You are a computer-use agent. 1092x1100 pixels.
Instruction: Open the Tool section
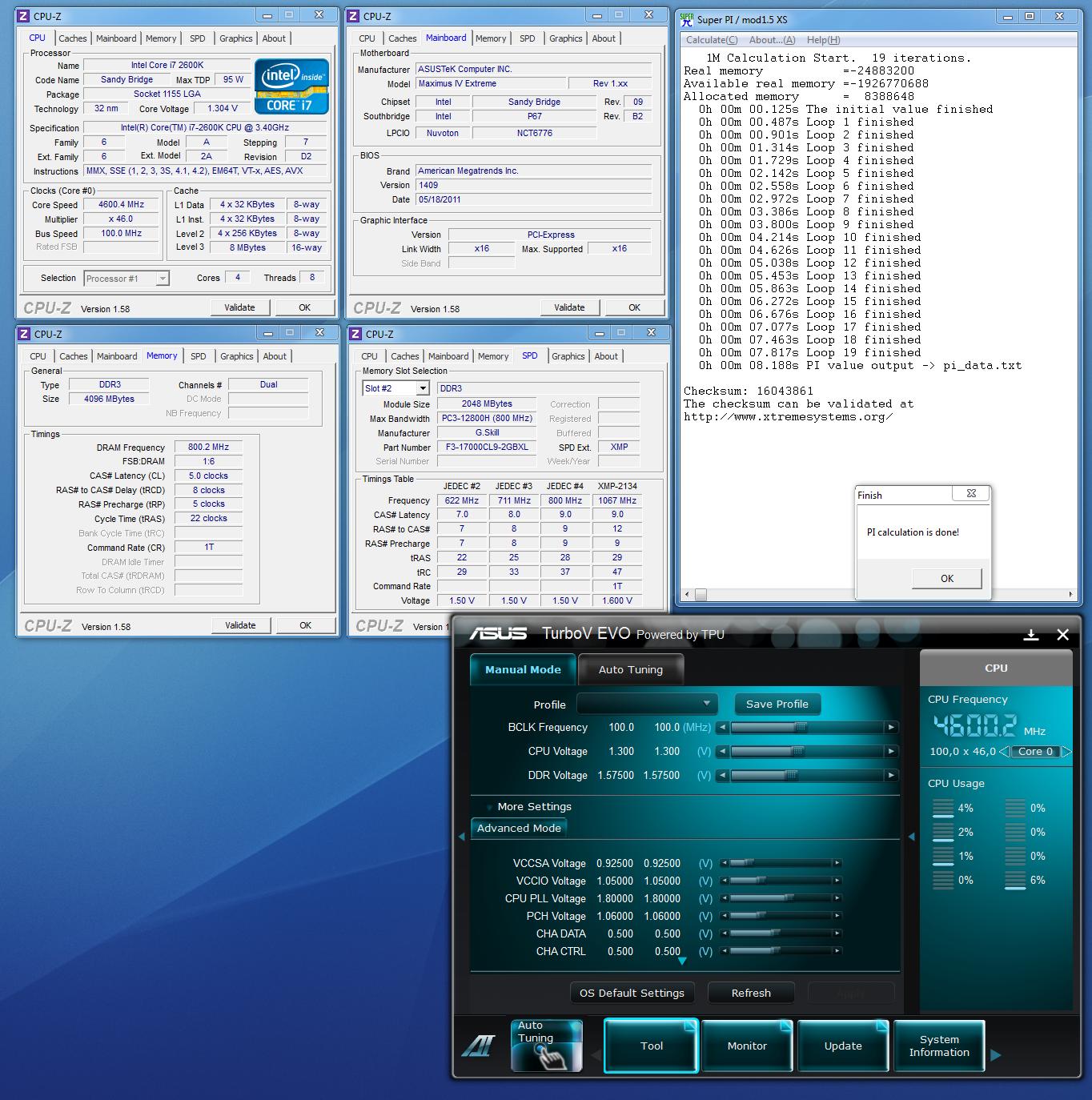point(652,1046)
